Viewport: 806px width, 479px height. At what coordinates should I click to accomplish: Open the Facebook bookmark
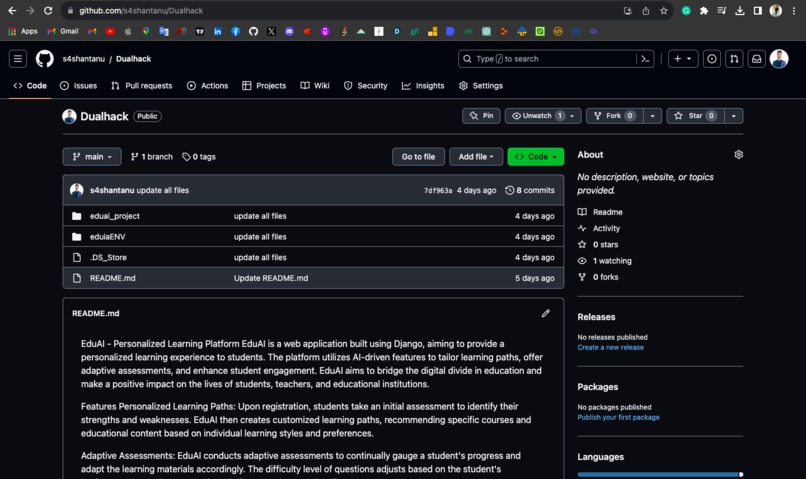(x=235, y=31)
